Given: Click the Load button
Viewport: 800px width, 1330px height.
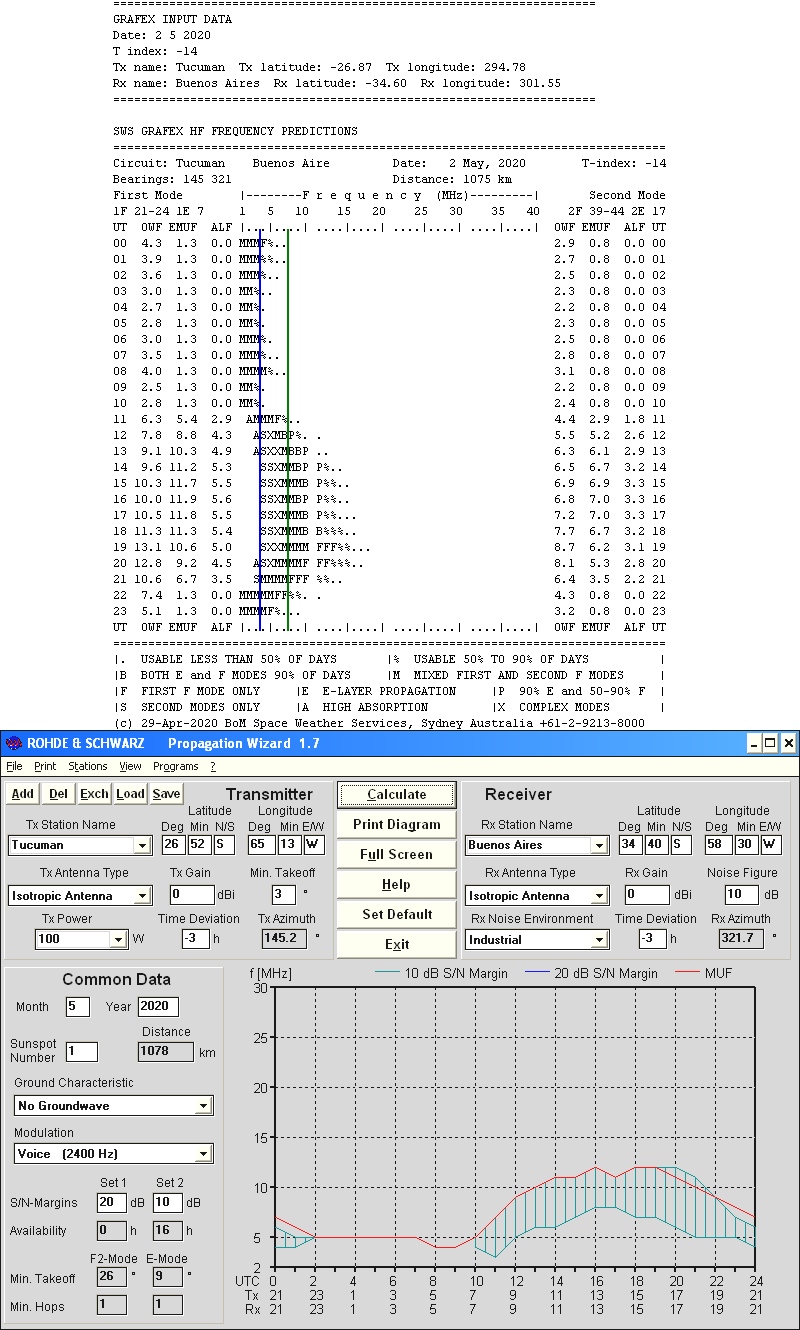Looking at the screenshot, I should 131,794.
